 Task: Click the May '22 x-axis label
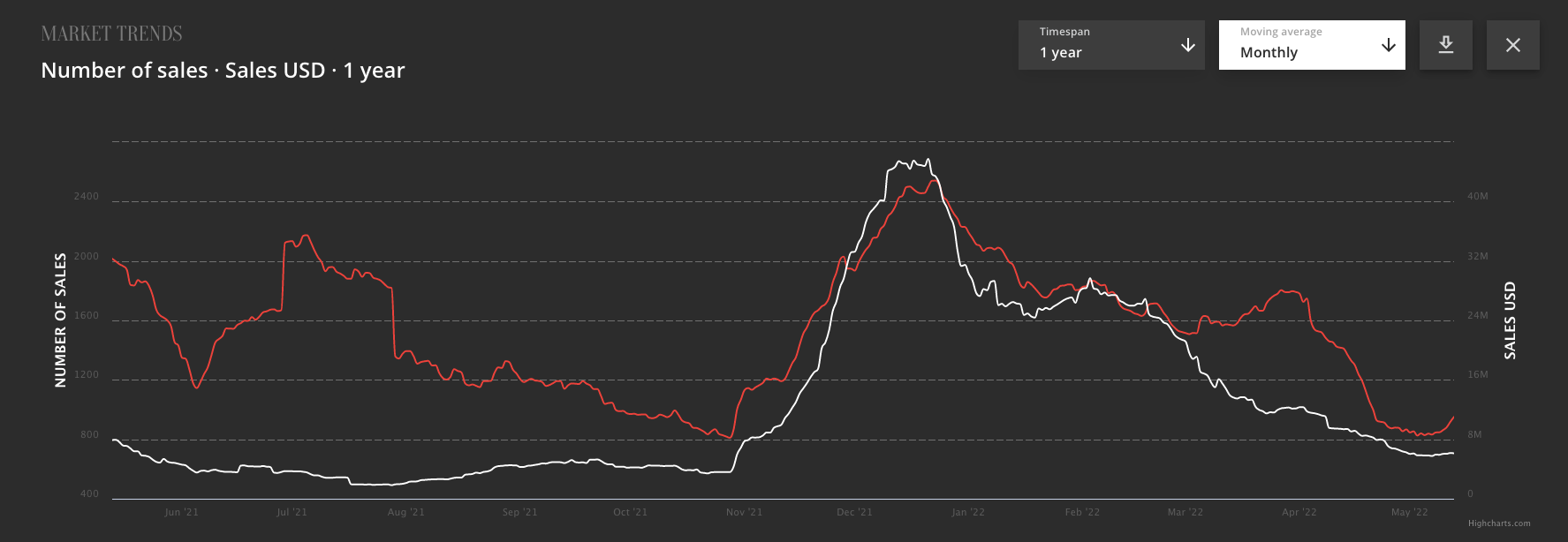click(1409, 512)
